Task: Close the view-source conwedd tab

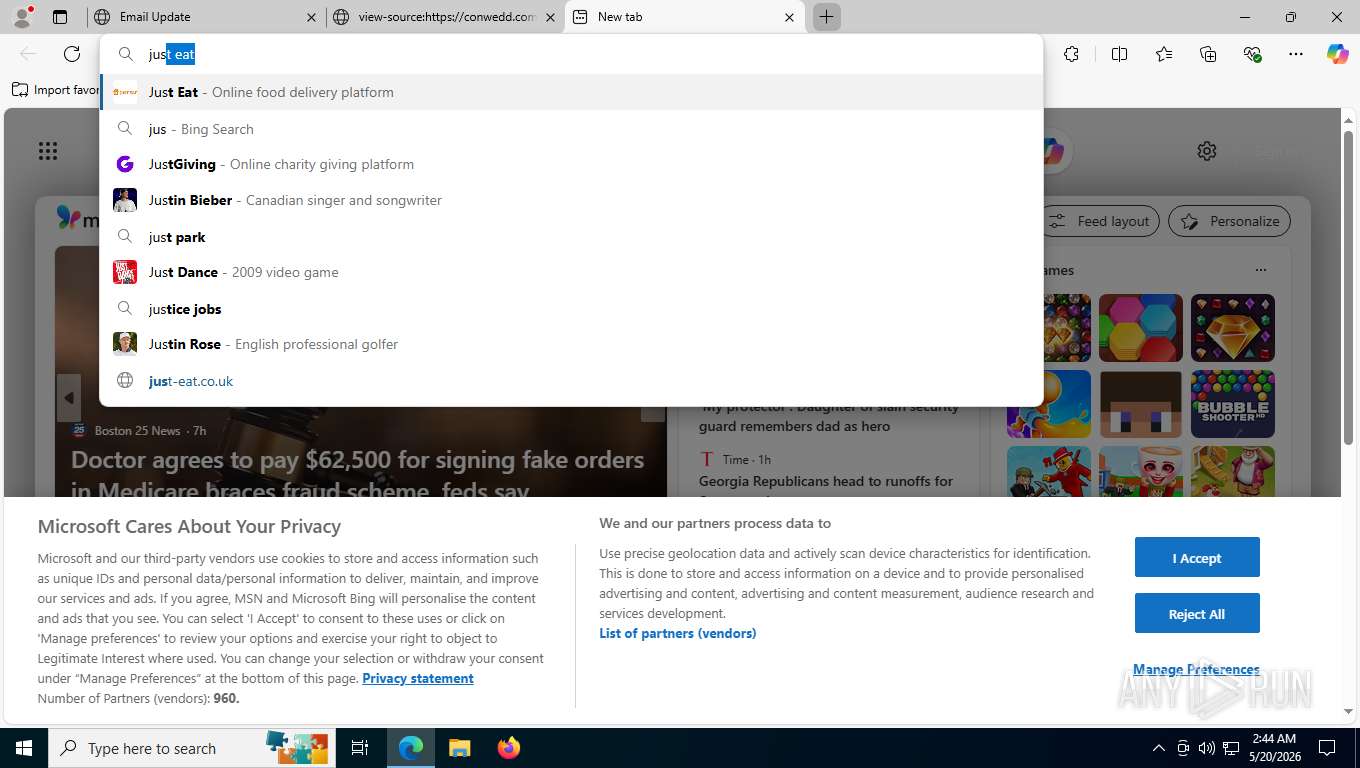Action: [x=551, y=17]
